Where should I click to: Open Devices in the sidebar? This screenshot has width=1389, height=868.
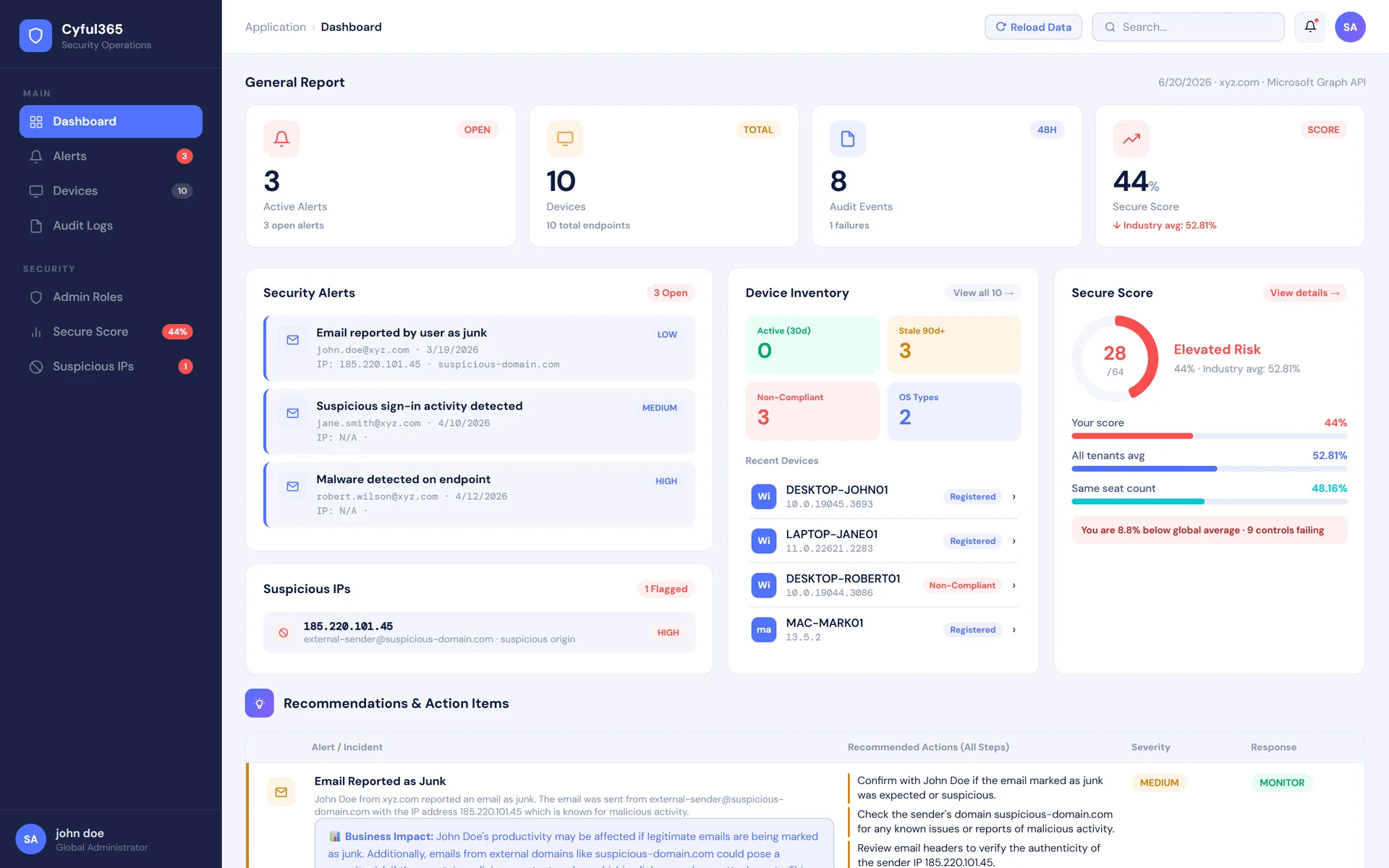111,191
